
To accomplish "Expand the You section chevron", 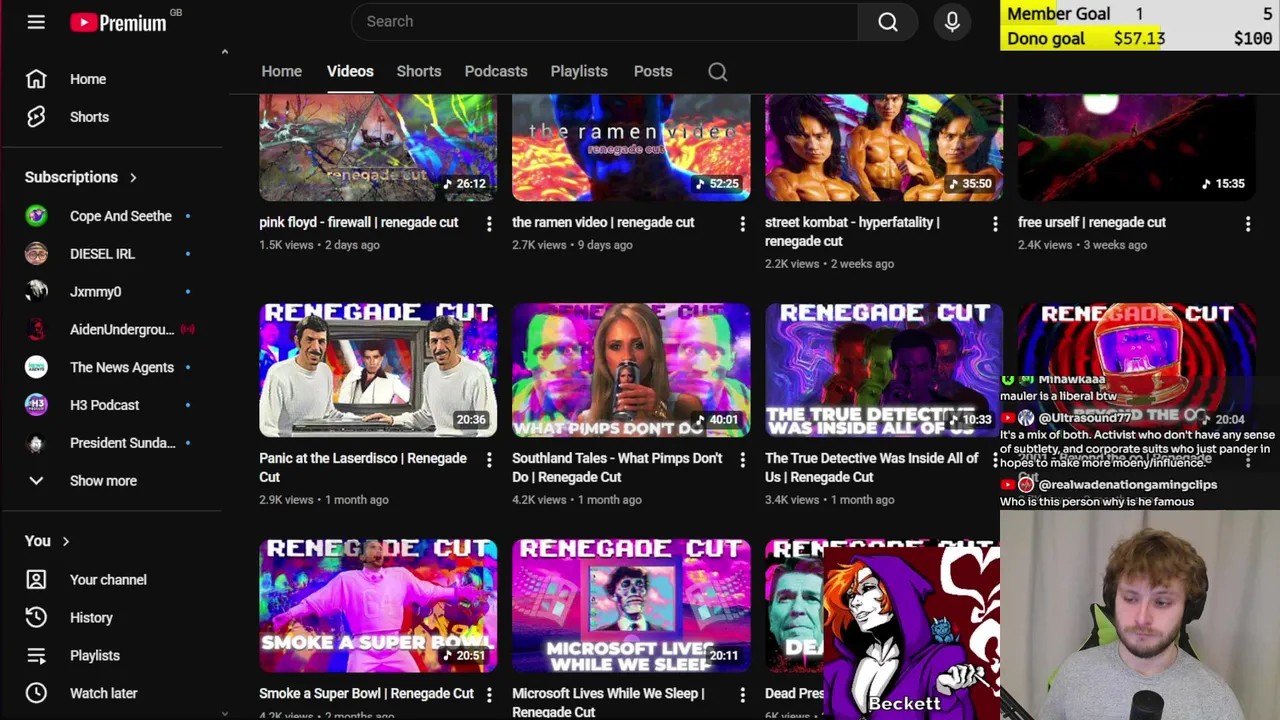I will pos(66,541).
